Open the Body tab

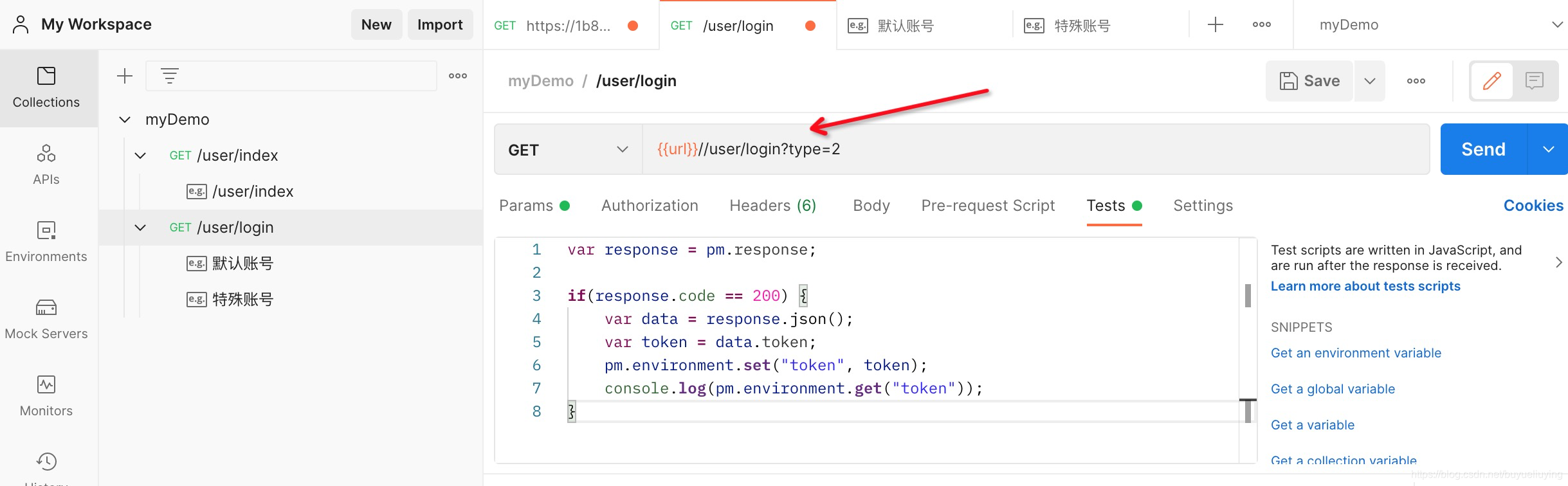pos(871,206)
